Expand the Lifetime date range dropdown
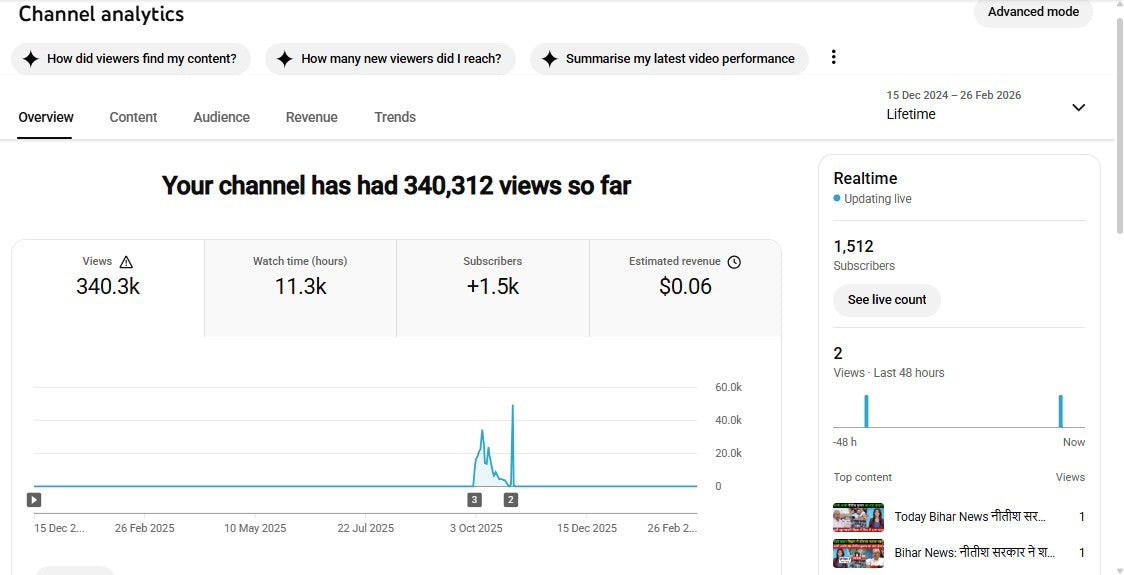1124x575 pixels. [1078, 107]
